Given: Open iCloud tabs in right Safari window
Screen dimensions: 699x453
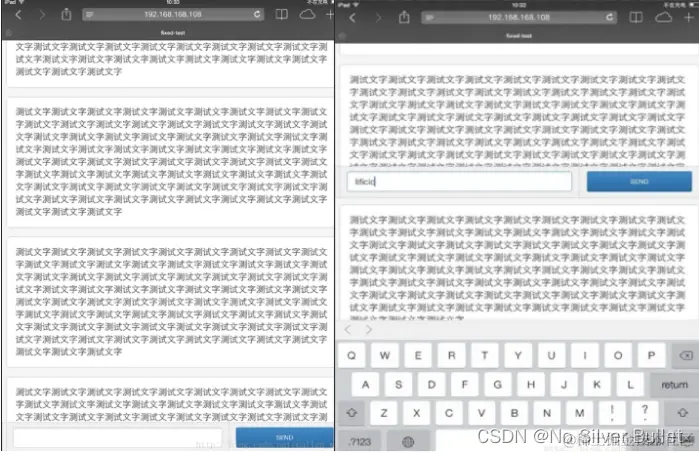Looking at the screenshot, I should (x=663, y=17).
